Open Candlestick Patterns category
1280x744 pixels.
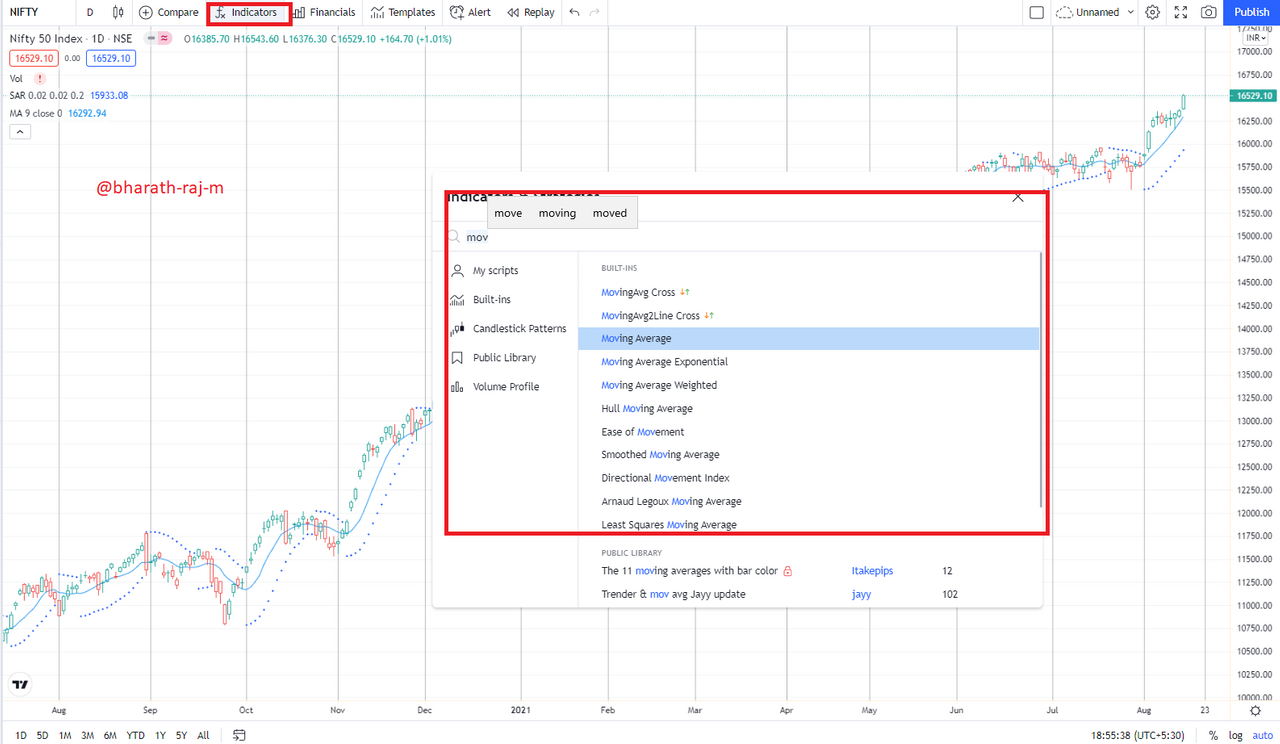tap(509, 328)
